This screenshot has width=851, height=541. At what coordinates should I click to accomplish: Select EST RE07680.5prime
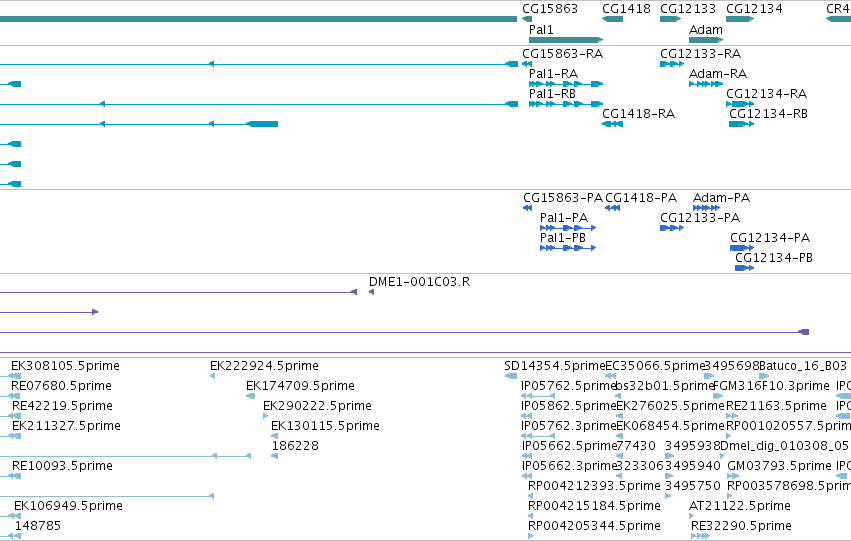click(x=61, y=386)
